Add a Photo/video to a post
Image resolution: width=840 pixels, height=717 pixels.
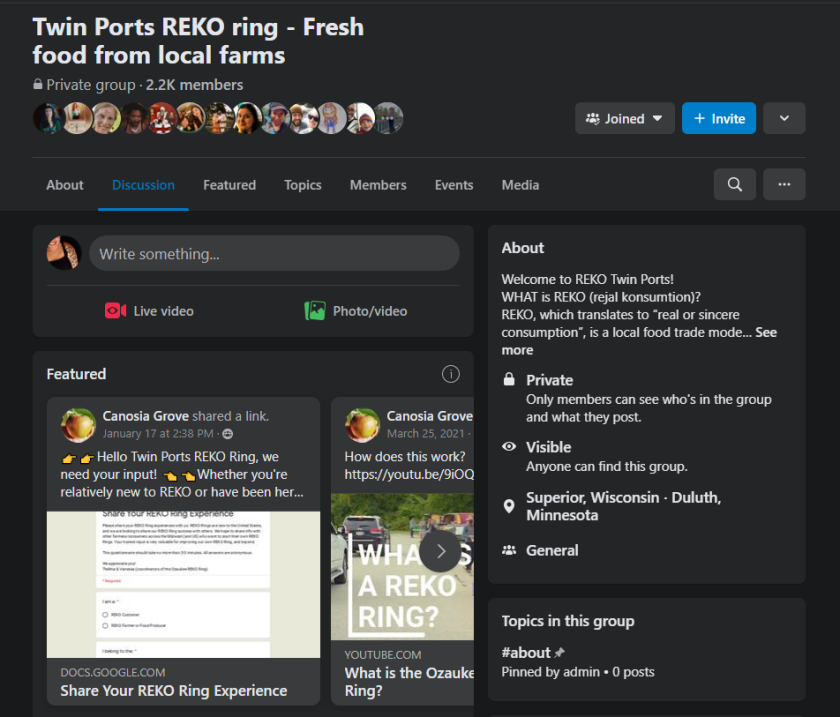click(x=356, y=311)
